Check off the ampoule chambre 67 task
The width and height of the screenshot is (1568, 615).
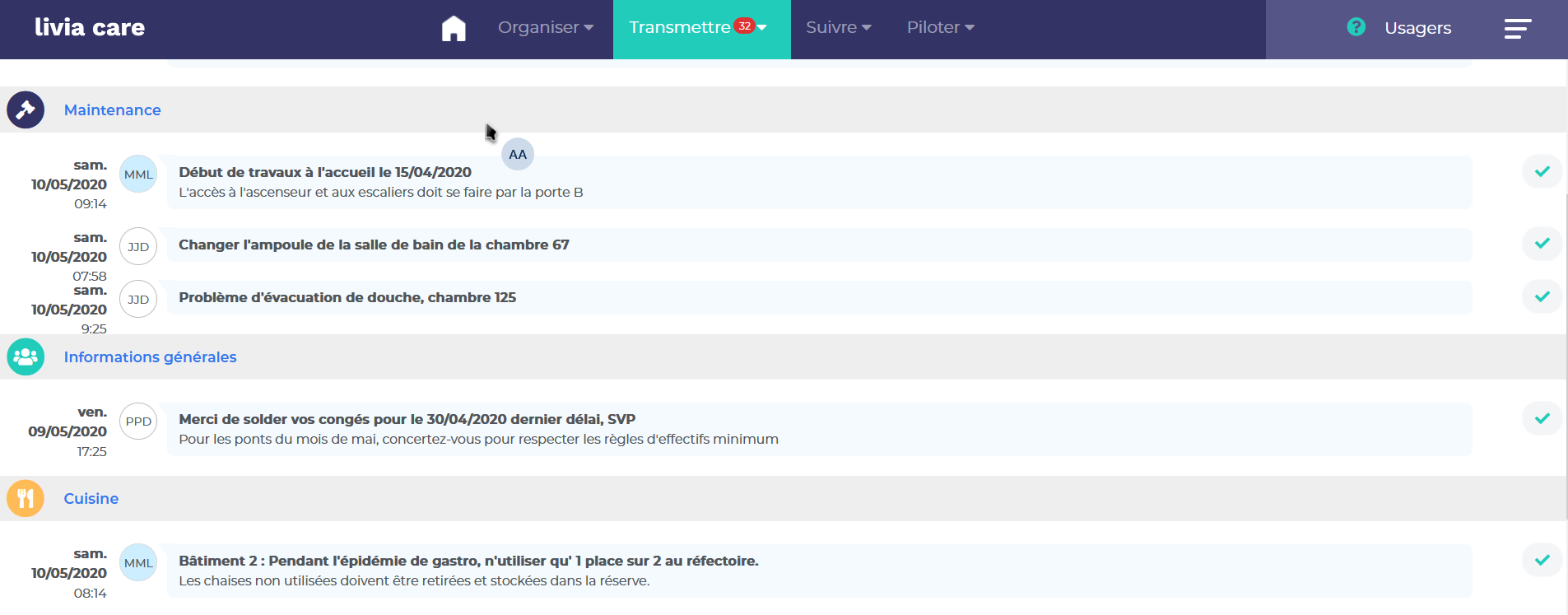[x=1542, y=244]
